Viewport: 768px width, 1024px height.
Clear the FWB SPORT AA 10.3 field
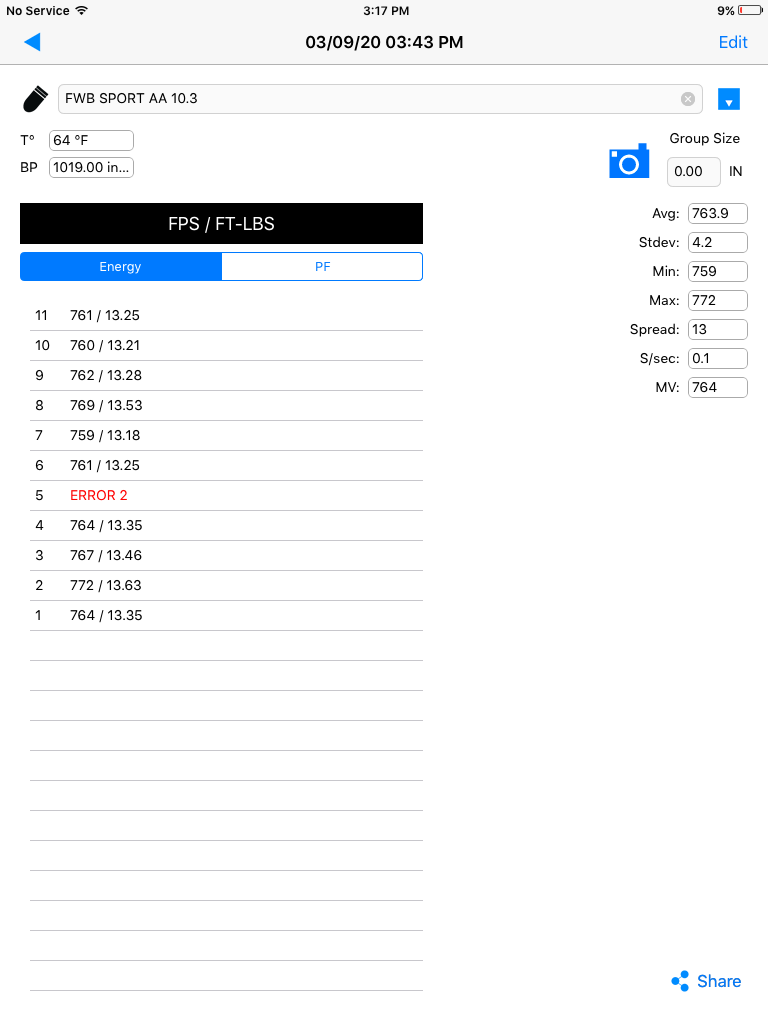click(688, 99)
